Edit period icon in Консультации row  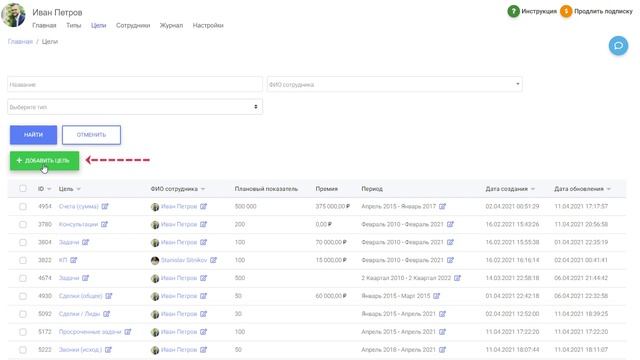450,224
